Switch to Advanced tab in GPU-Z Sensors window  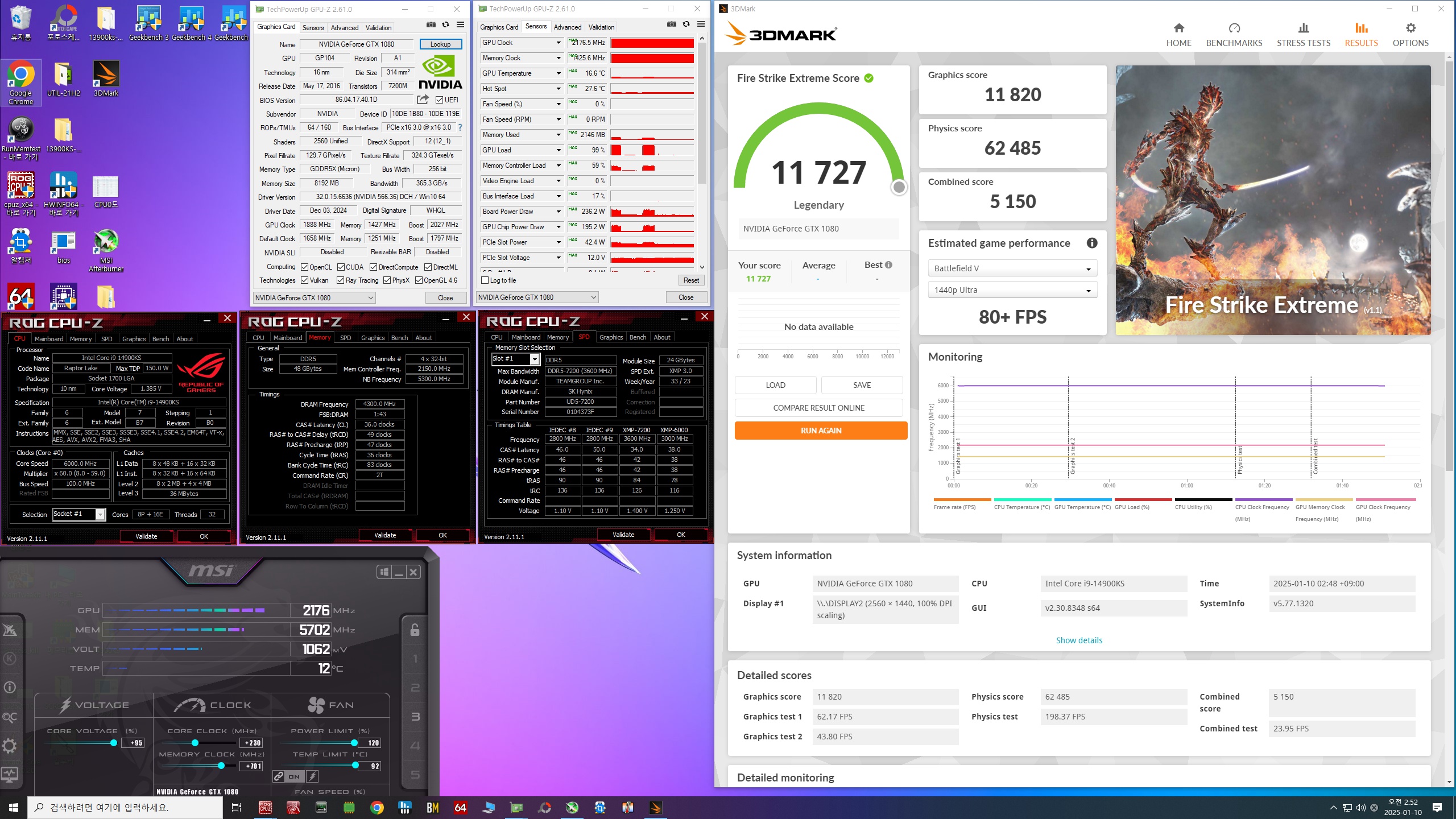click(568, 27)
